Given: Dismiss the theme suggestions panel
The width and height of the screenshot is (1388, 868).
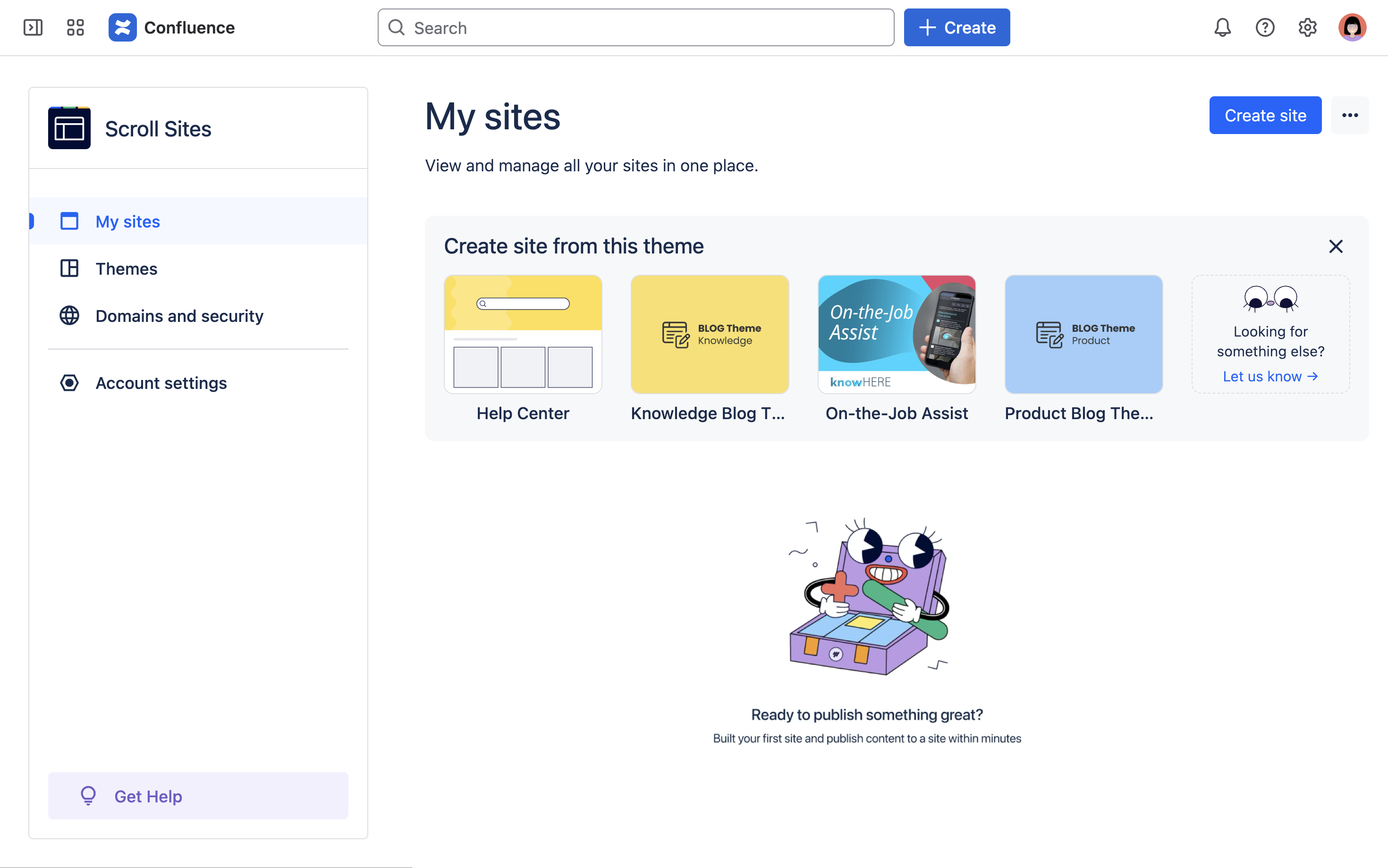Looking at the screenshot, I should (x=1336, y=246).
